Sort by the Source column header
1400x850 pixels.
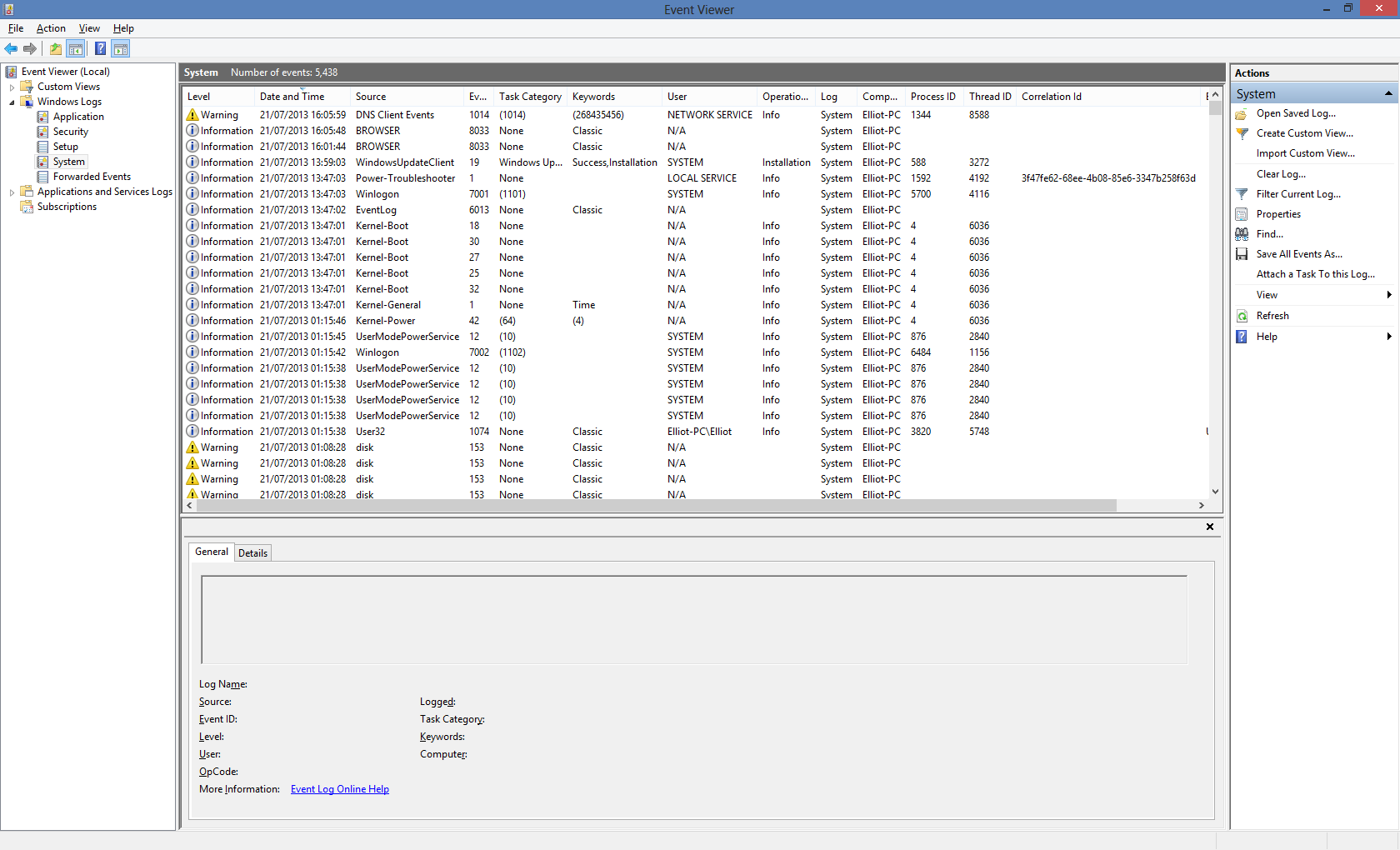pos(407,97)
